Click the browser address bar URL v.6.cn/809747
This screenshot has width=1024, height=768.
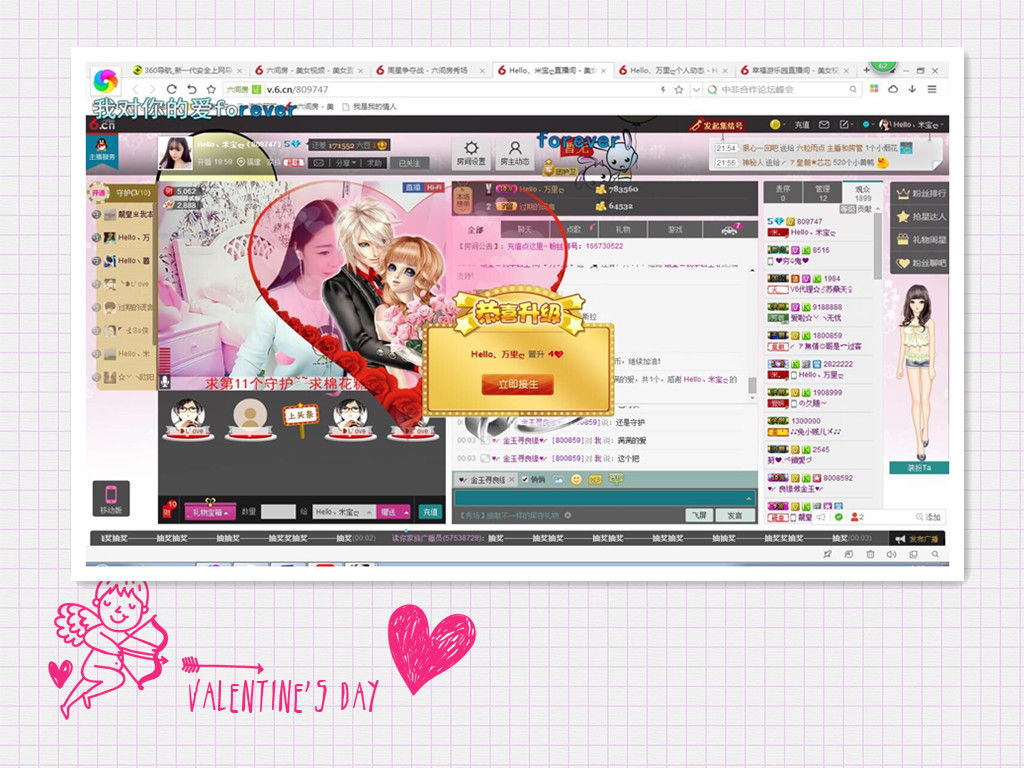click(297, 89)
